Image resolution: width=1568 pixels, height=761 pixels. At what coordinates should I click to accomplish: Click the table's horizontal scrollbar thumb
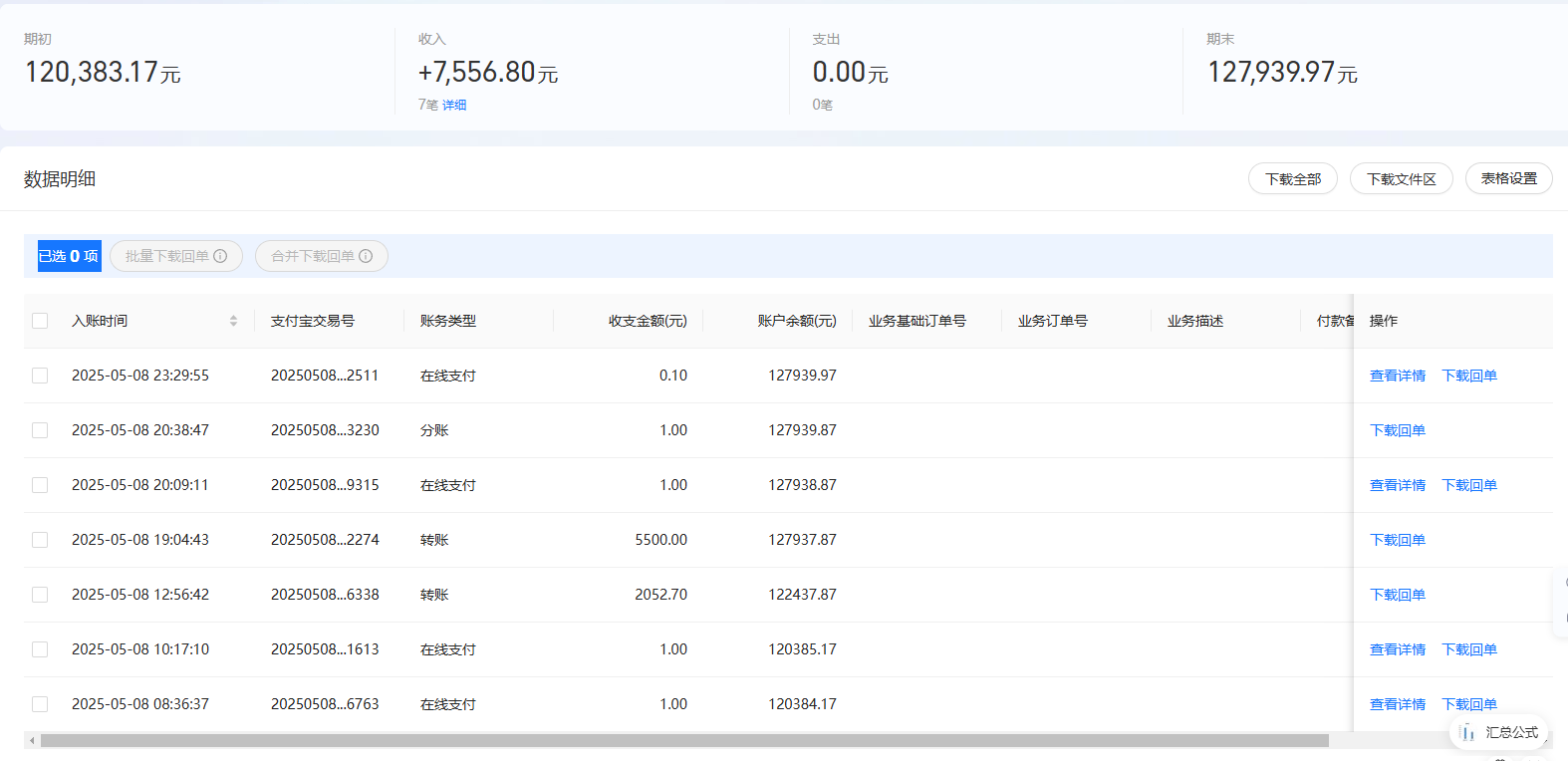683,741
